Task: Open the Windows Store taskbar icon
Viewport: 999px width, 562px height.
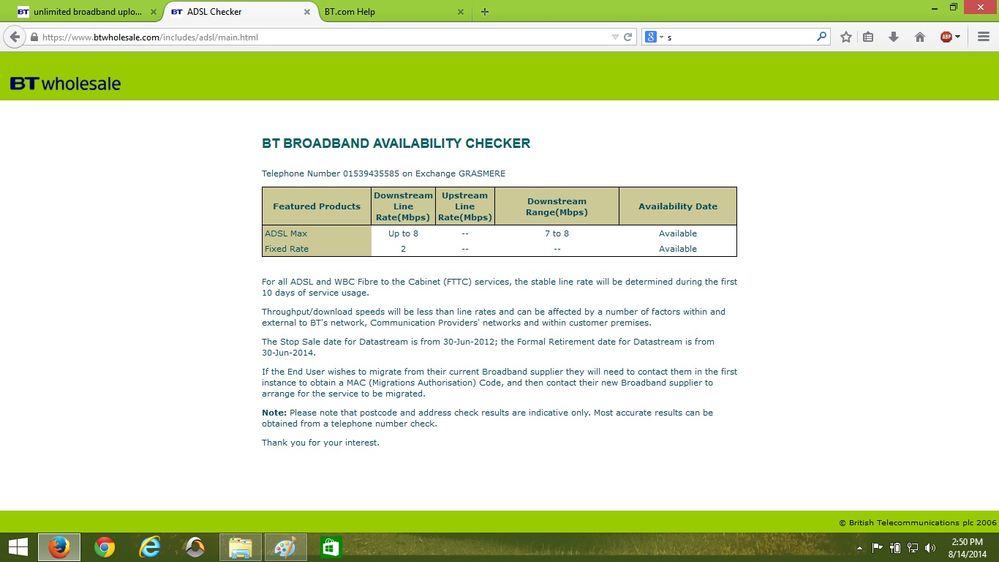Action: [331, 547]
